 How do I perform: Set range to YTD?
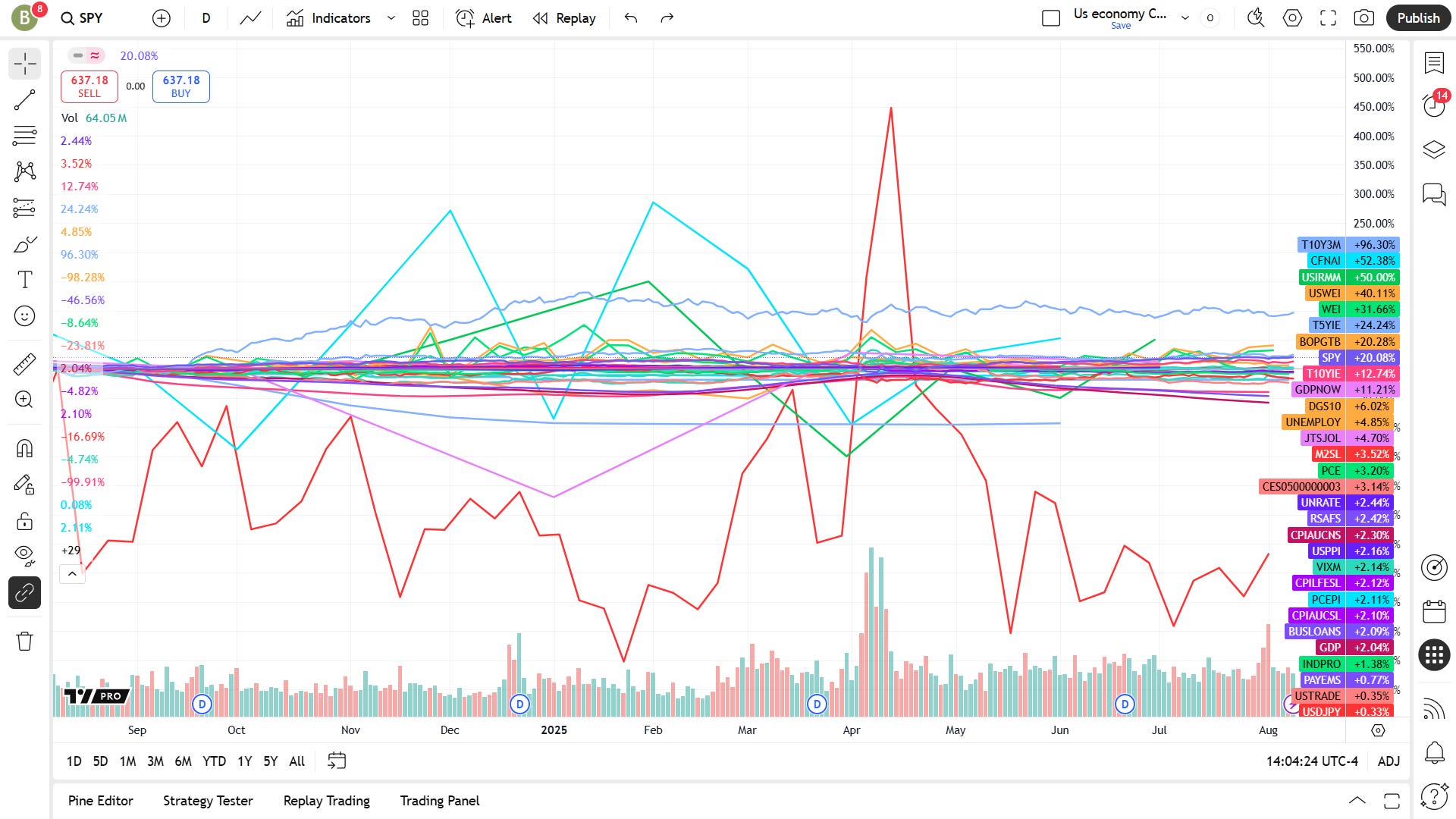click(214, 761)
